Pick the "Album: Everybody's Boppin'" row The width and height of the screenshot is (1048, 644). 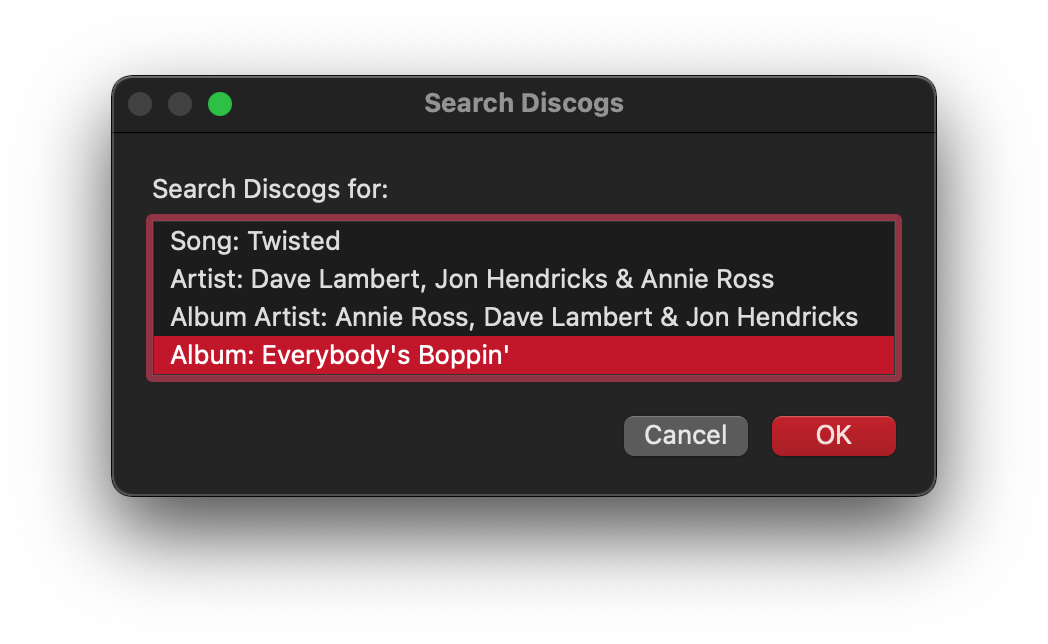340,355
